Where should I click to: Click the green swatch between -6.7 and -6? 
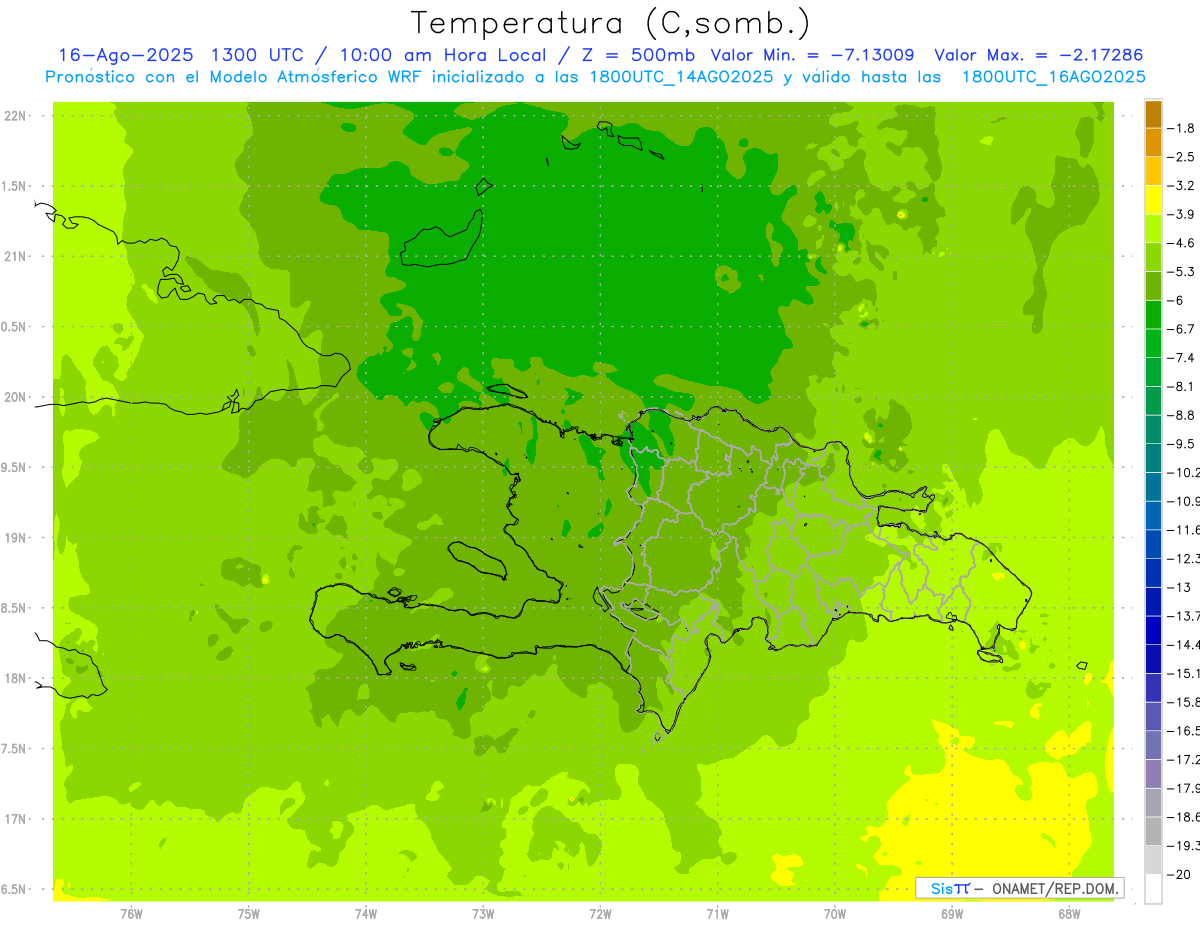(x=1153, y=315)
